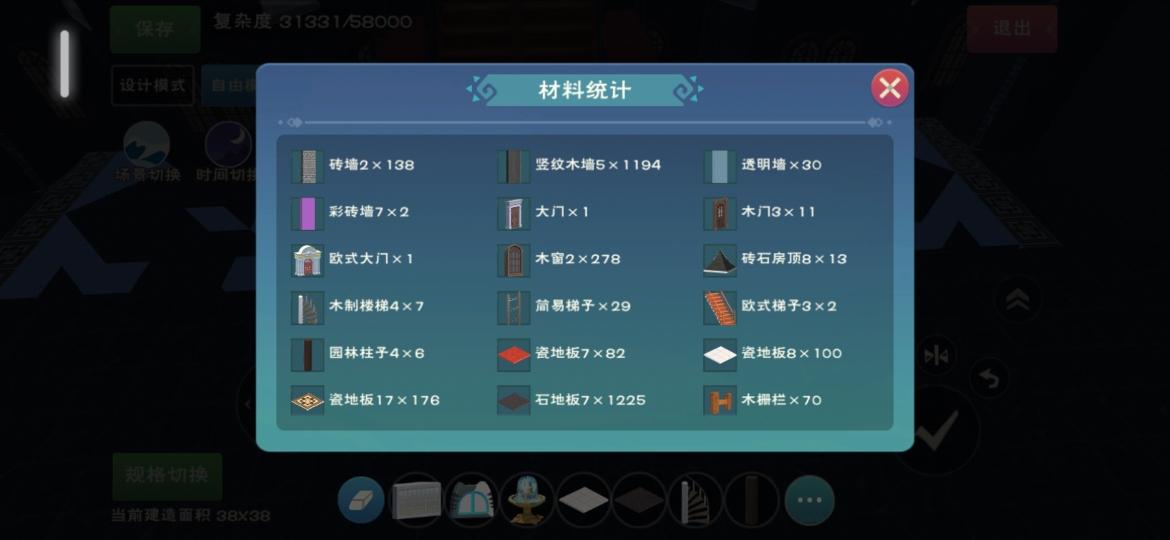Toggle 场景切换 scene switch icon

coord(146,143)
